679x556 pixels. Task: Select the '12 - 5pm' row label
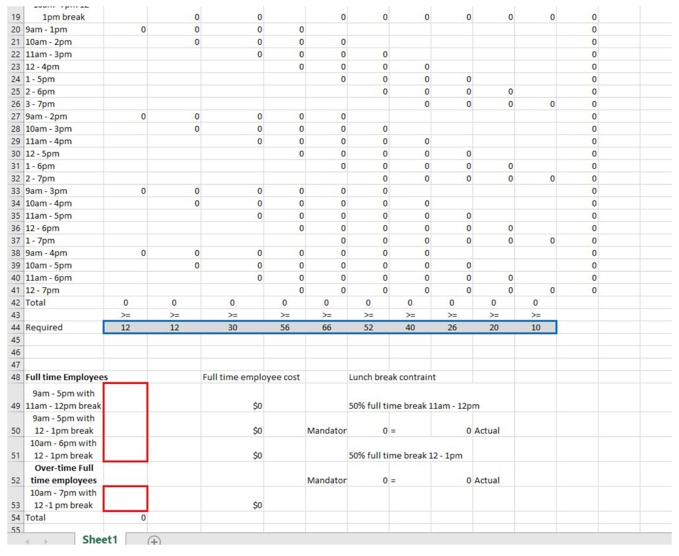(x=42, y=154)
